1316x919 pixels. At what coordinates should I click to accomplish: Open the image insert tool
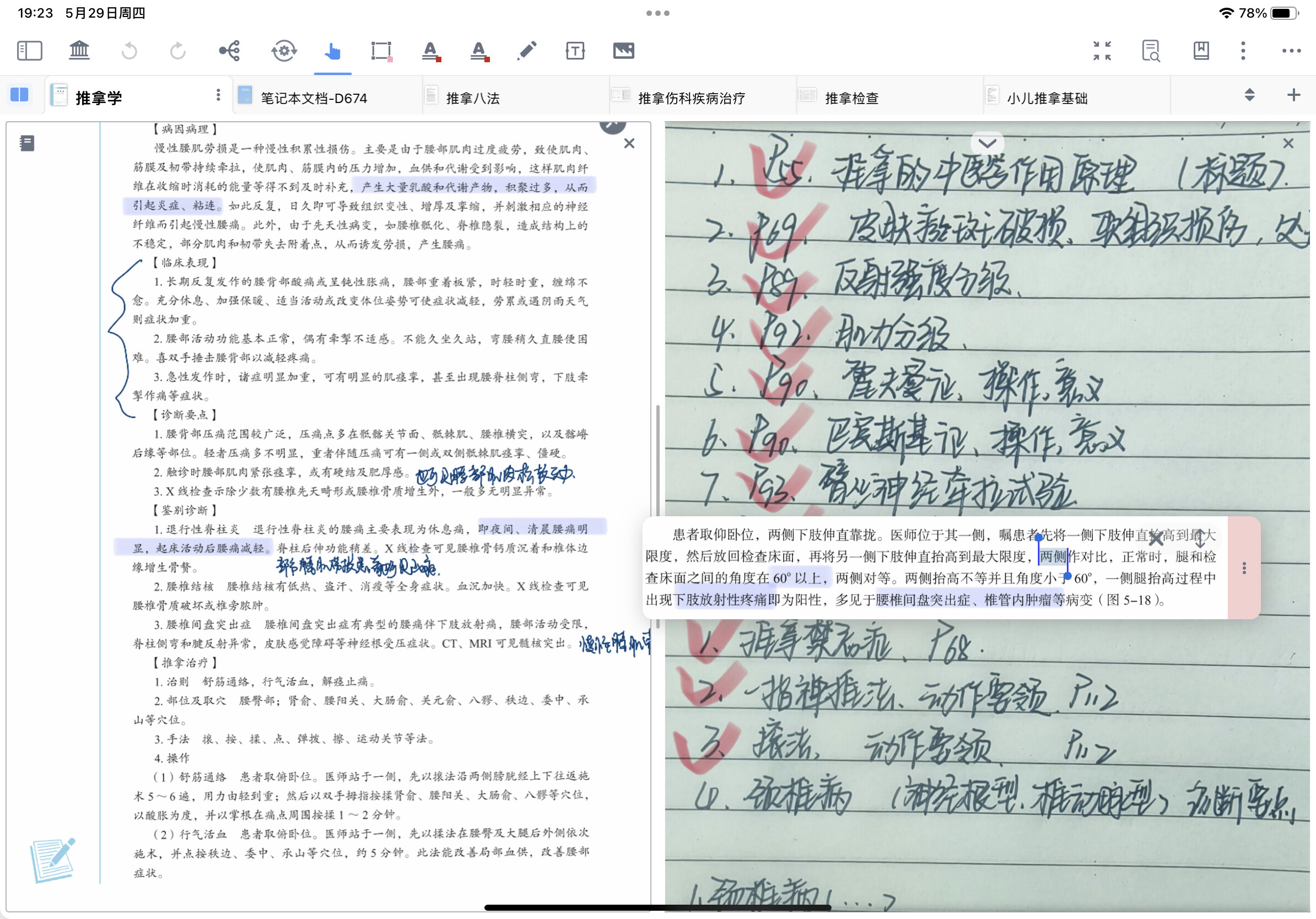624,51
